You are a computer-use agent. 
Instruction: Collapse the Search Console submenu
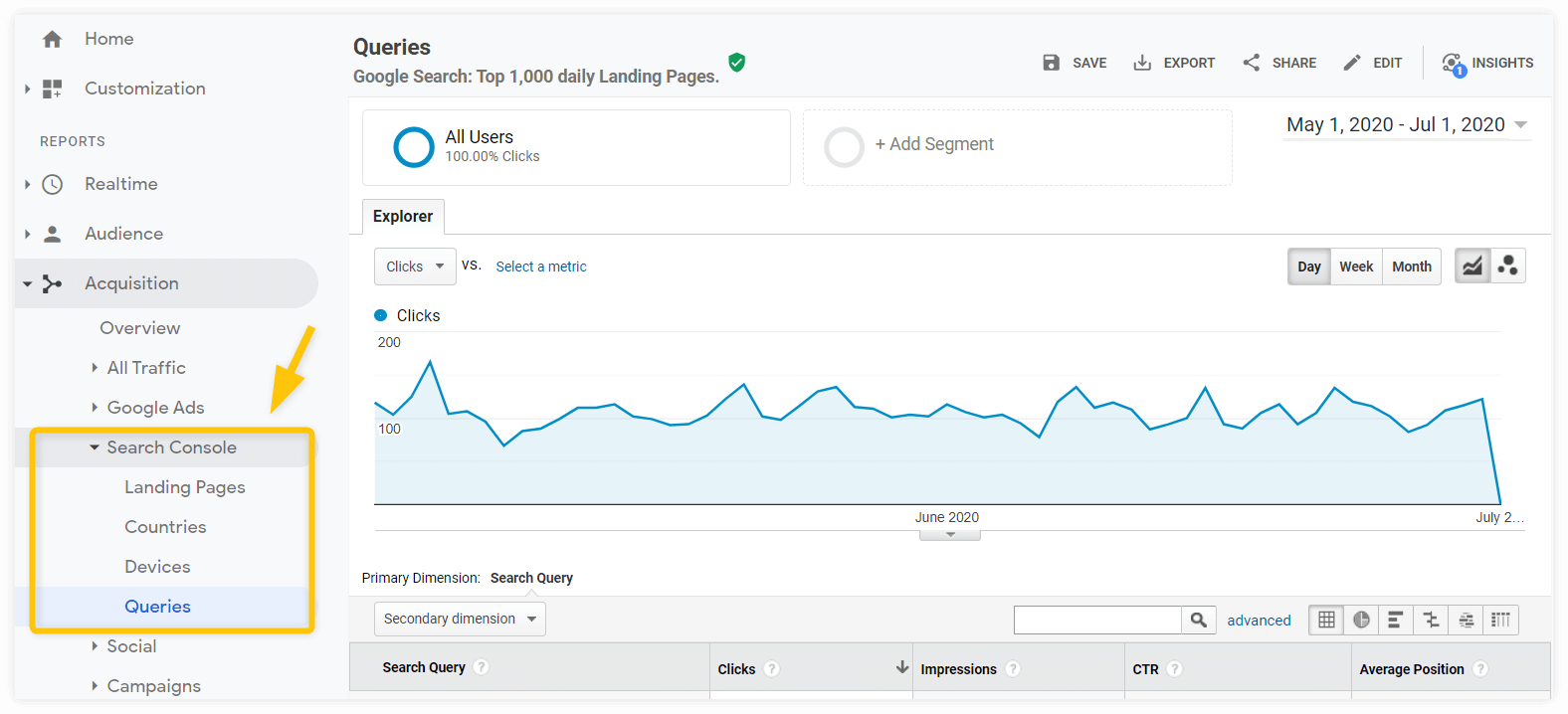point(95,447)
